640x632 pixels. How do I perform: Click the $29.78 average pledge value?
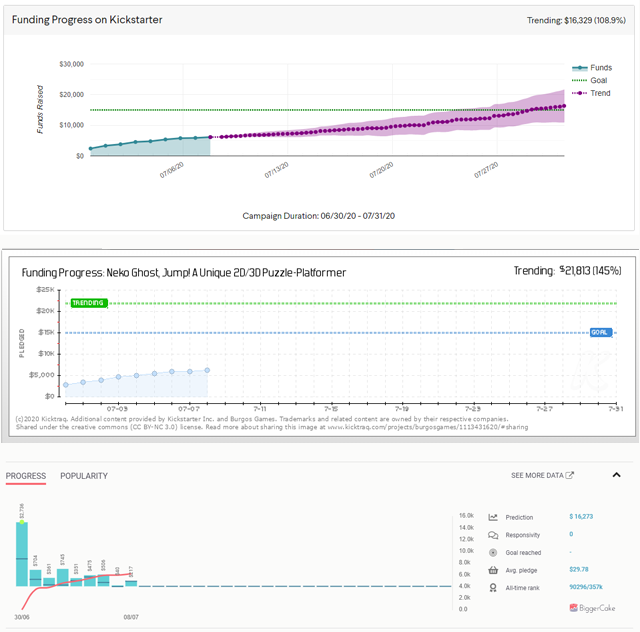pos(579,569)
